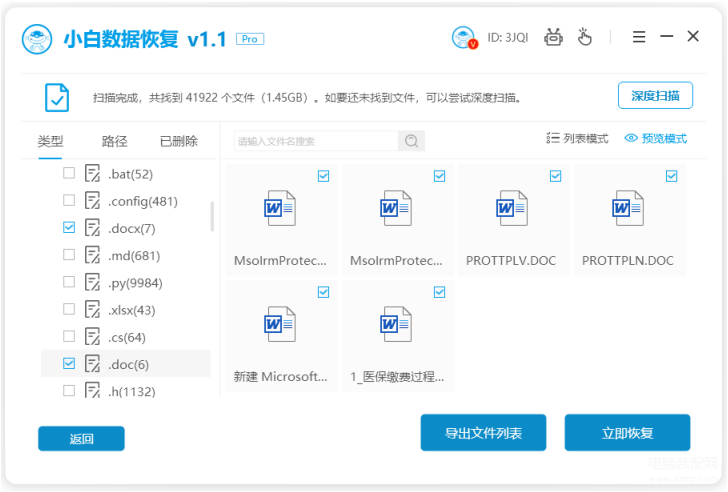Click the .bat(52) file type icon
The height and width of the screenshot is (492, 728).
click(x=92, y=174)
